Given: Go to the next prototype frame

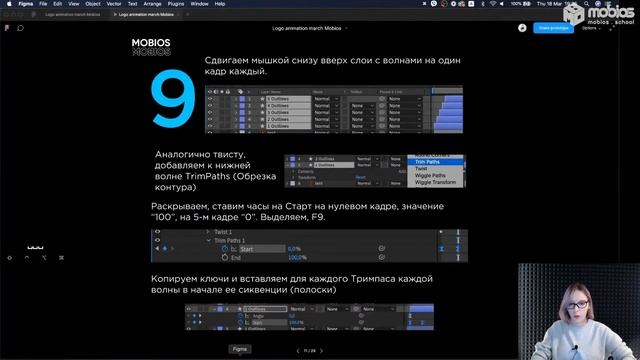Looking at the screenshot, I should [x=322, y=351].
